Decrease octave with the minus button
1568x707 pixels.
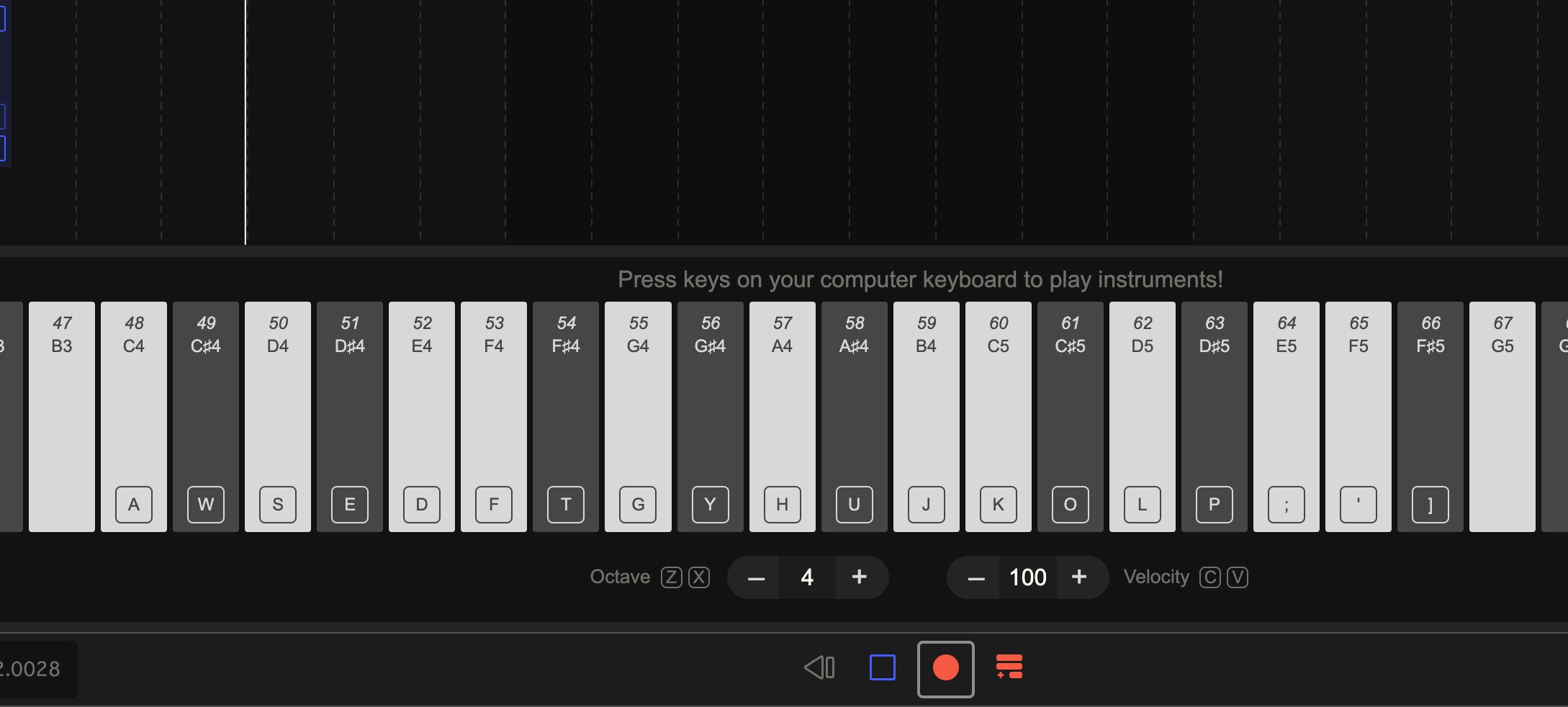pyautogui.click(x=755, y=578)
